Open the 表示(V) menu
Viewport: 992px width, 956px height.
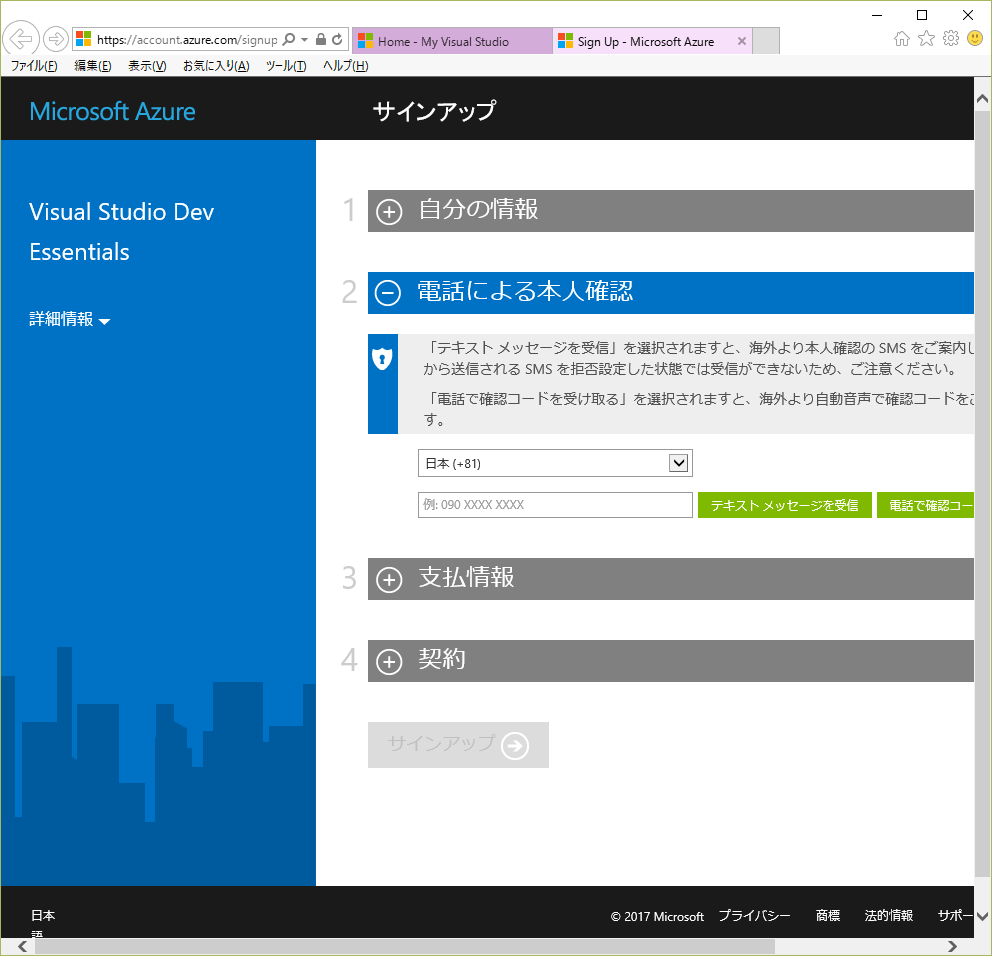point(147,66)
